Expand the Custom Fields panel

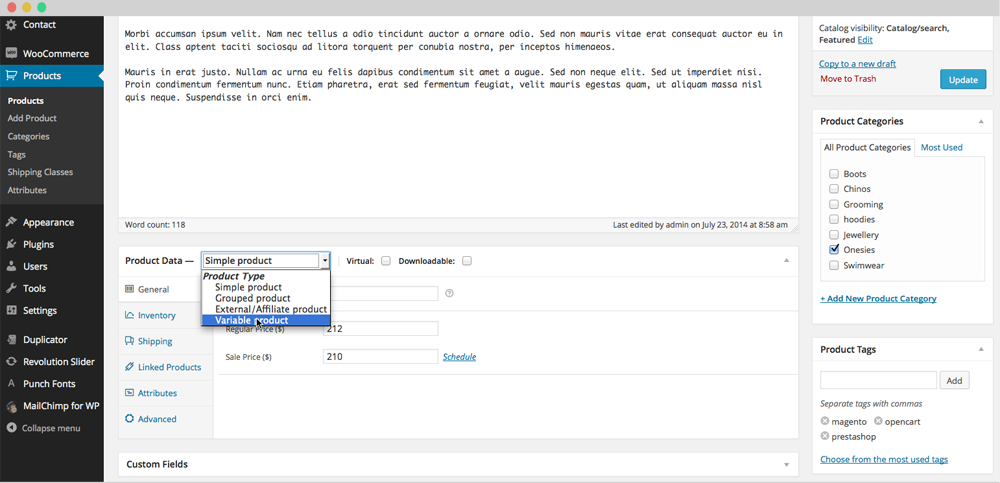click(786, 464)
